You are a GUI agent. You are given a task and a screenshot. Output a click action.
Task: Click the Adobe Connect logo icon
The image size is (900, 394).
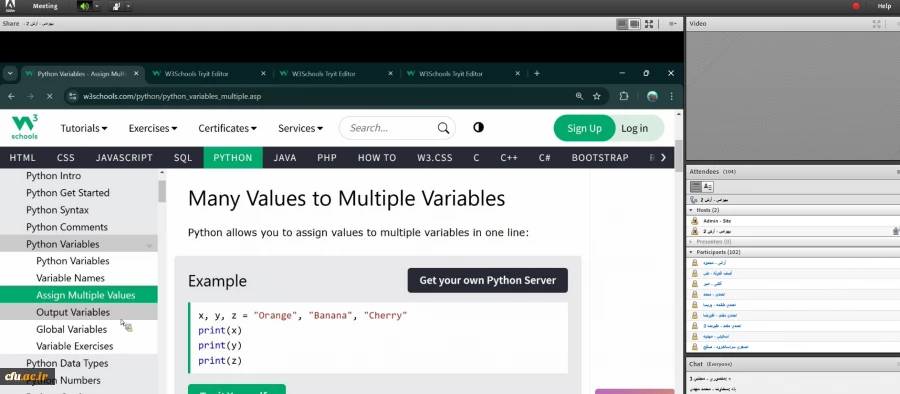[10, 6]
